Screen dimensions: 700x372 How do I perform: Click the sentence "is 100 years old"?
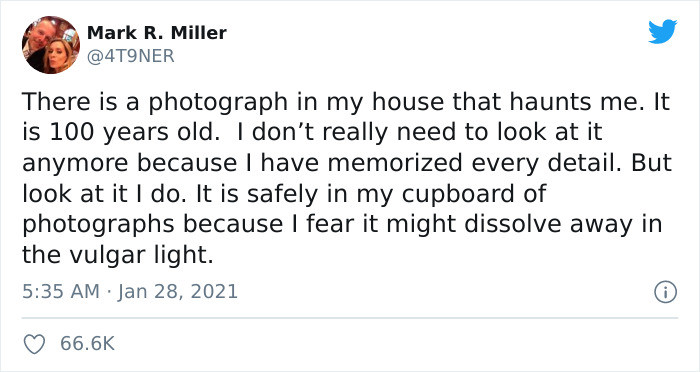(119, 132)
